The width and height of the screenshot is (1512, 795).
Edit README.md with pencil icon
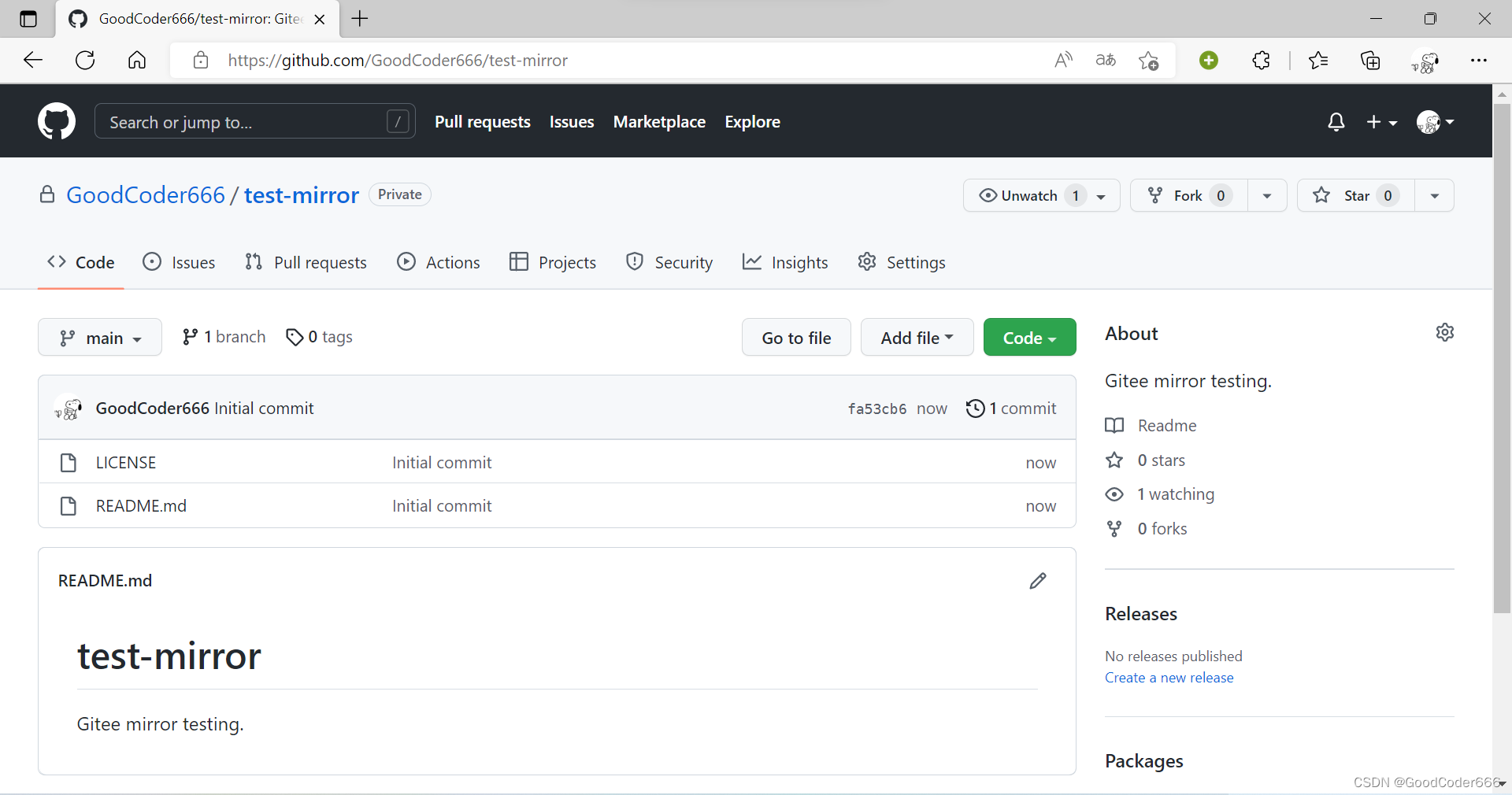click(x=1038, y=581)
